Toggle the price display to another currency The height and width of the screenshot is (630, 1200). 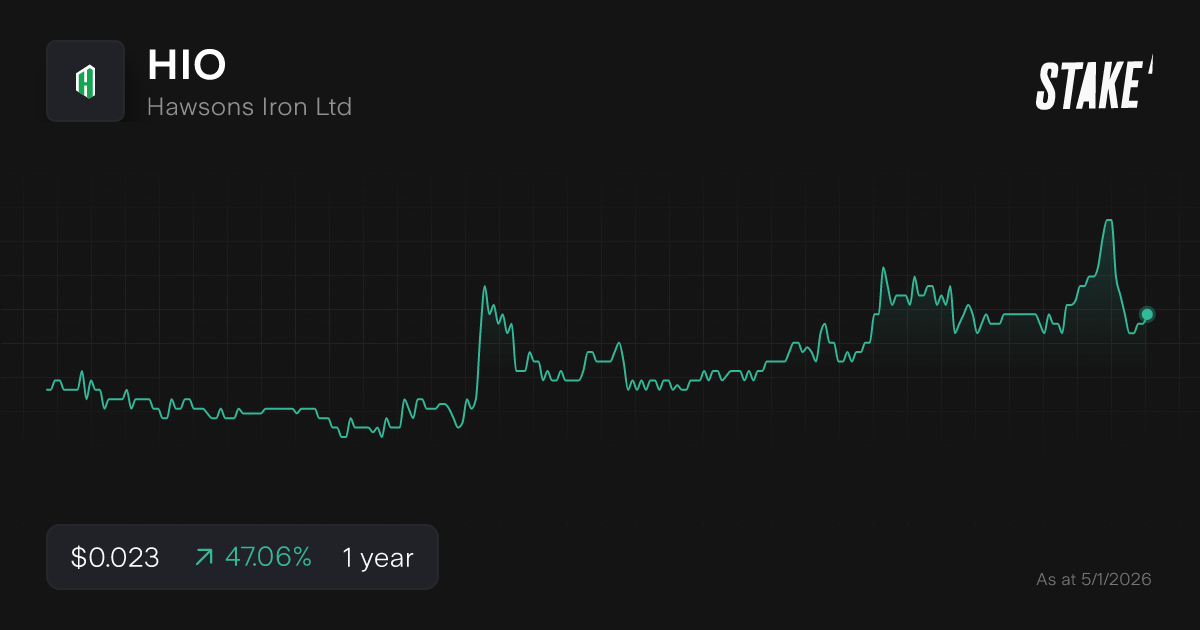113,557
